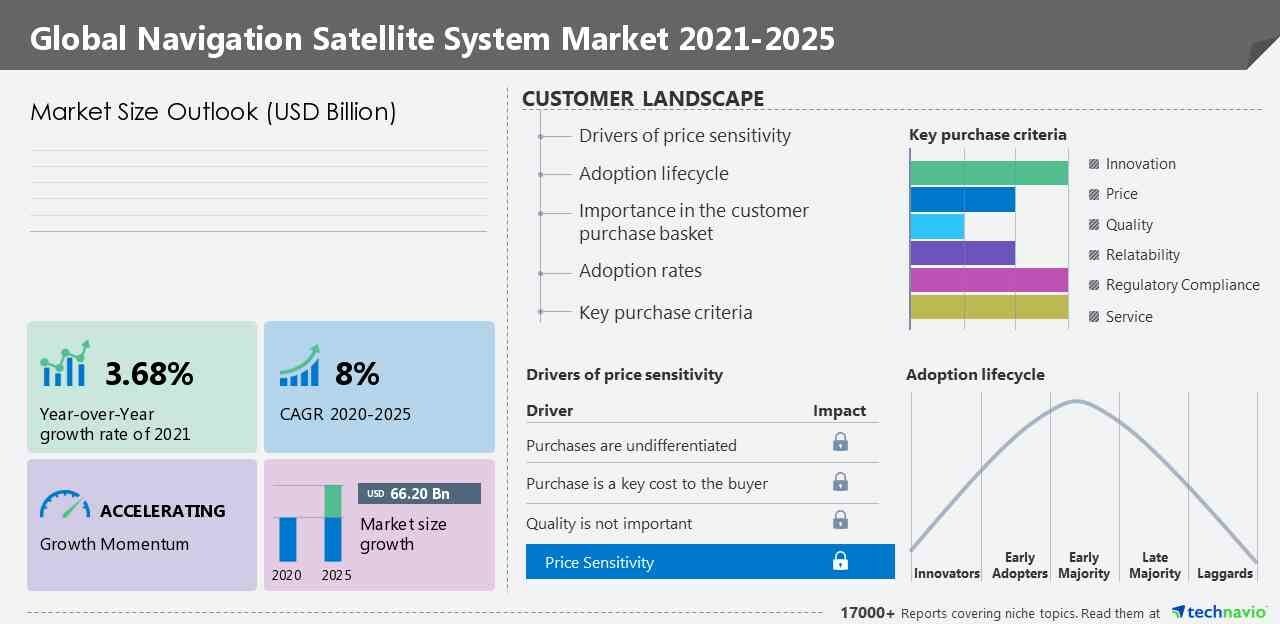Click the 17000+ reports text link
1280x624 pixels.
pyautogui.click(x=867, y=613)
